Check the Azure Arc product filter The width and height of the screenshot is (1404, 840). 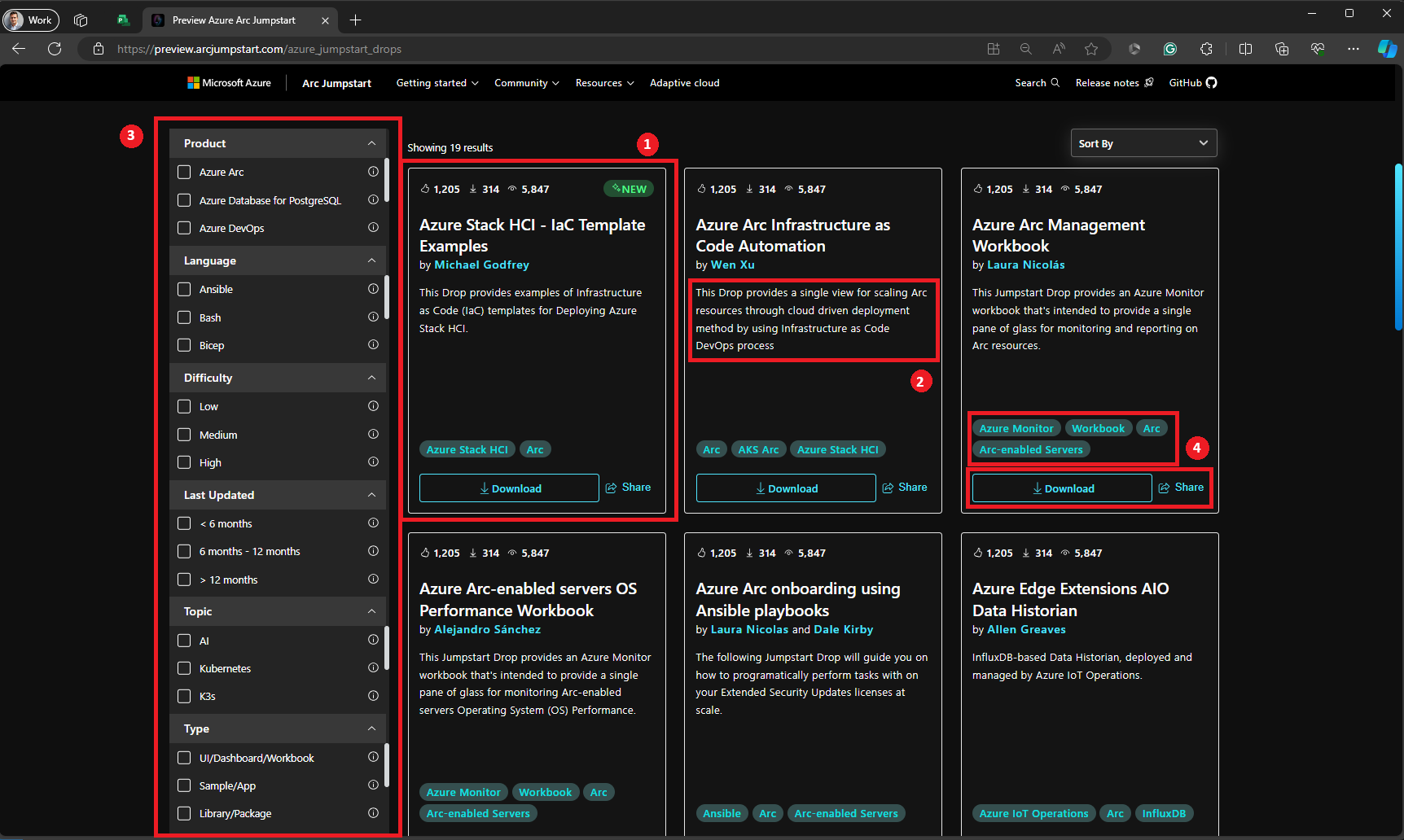tap(184, 172)
